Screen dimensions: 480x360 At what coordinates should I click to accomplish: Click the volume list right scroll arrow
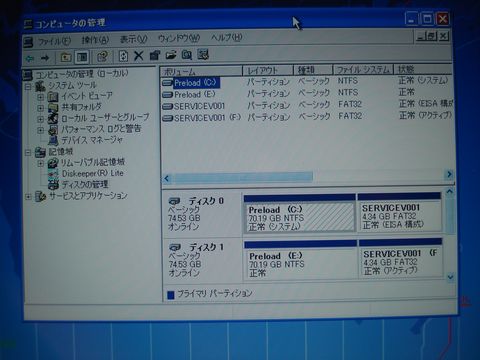pyautogui.click(x=449, y=174)
